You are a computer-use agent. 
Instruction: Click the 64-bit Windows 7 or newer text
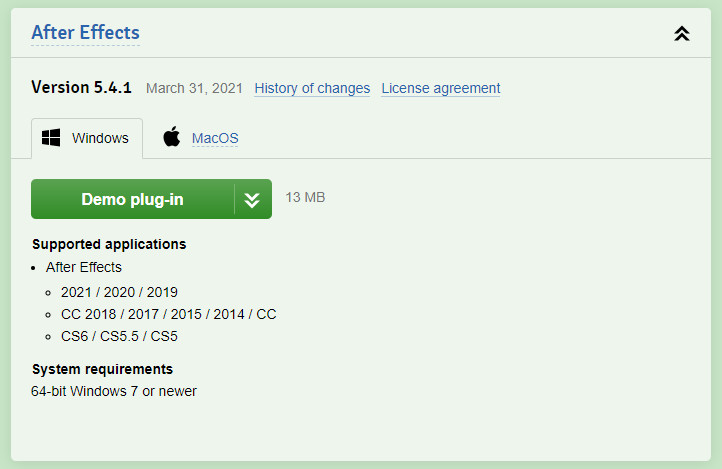[114, 391]
